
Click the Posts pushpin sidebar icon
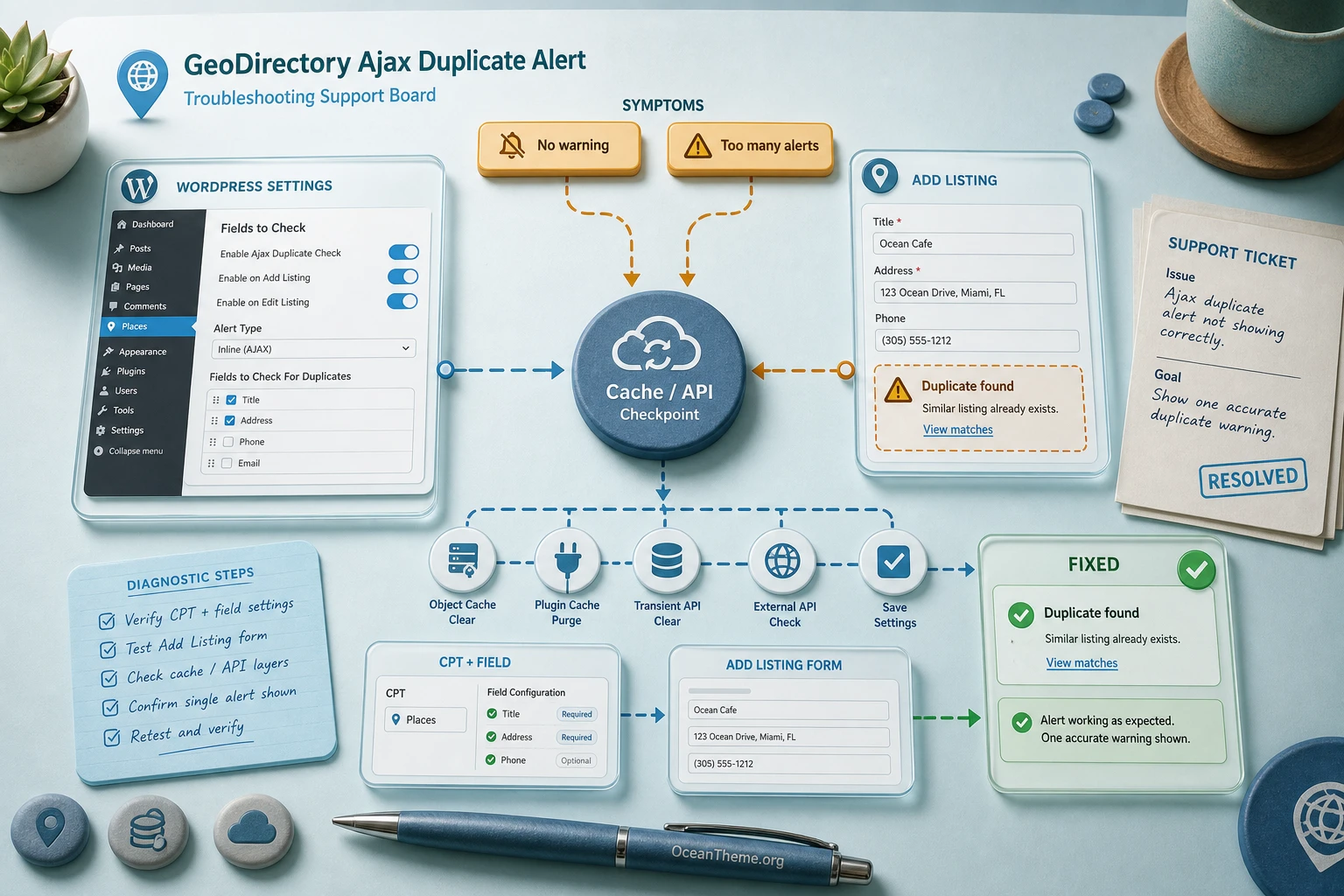119,248
